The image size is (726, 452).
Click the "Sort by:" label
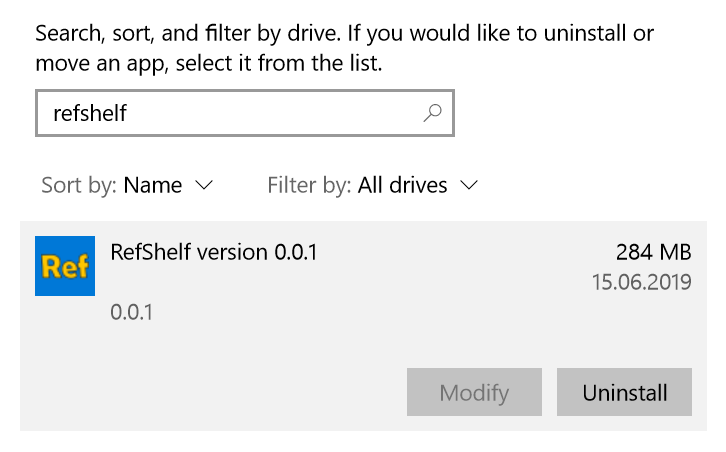[79, 185]
